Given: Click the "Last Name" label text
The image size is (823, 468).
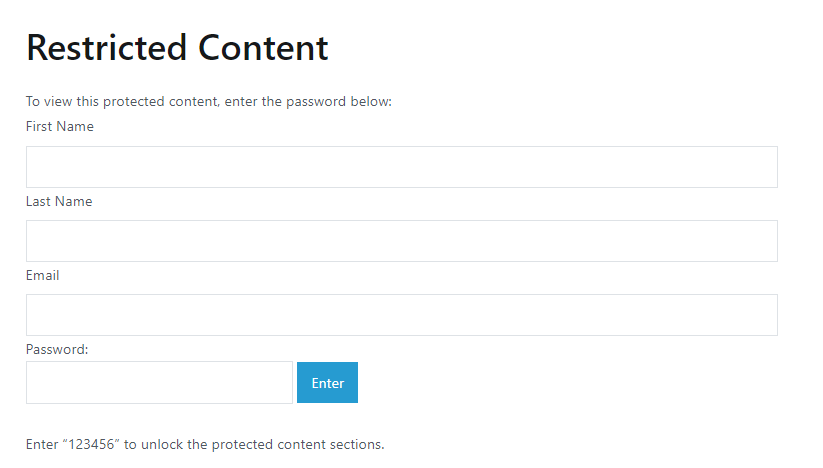Looking at the screenshot, I should pos(59,201).
